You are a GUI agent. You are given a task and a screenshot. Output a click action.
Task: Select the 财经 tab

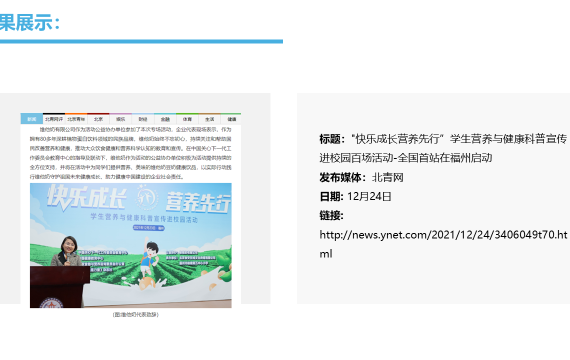click(x=143, y=119)
